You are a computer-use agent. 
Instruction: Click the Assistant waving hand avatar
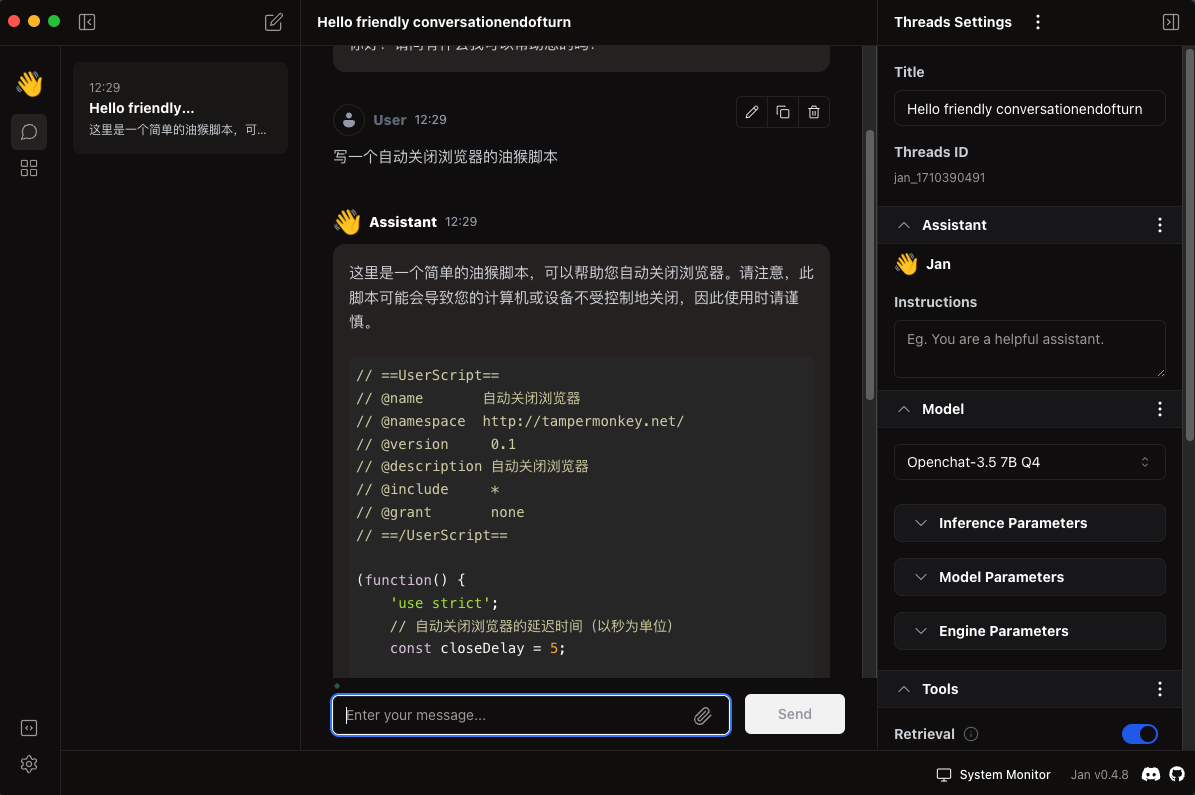(x=347, y=222)
